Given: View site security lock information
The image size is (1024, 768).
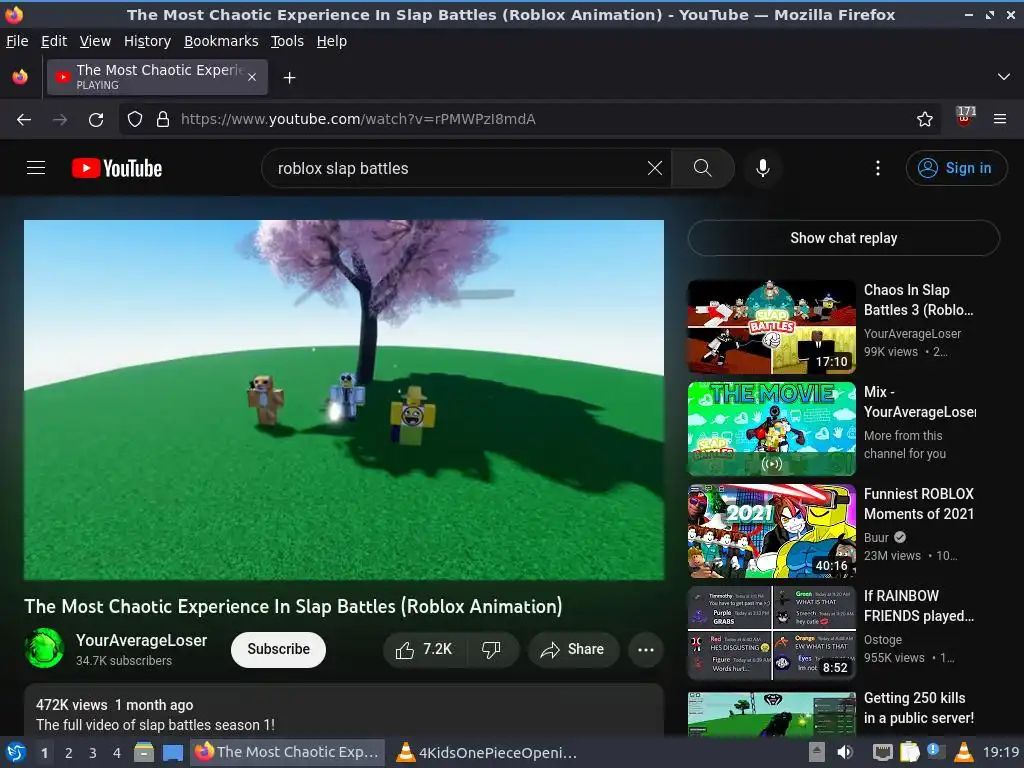Looking at the screenshot, I should point(163,120).
